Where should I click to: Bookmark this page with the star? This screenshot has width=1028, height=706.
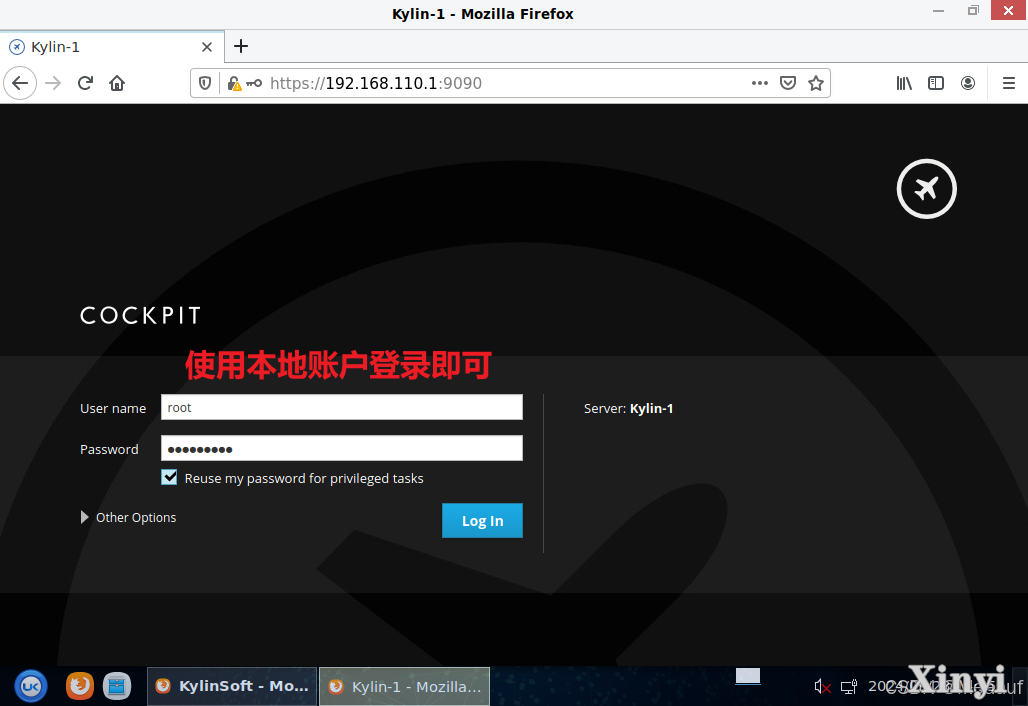coord(816,83)
